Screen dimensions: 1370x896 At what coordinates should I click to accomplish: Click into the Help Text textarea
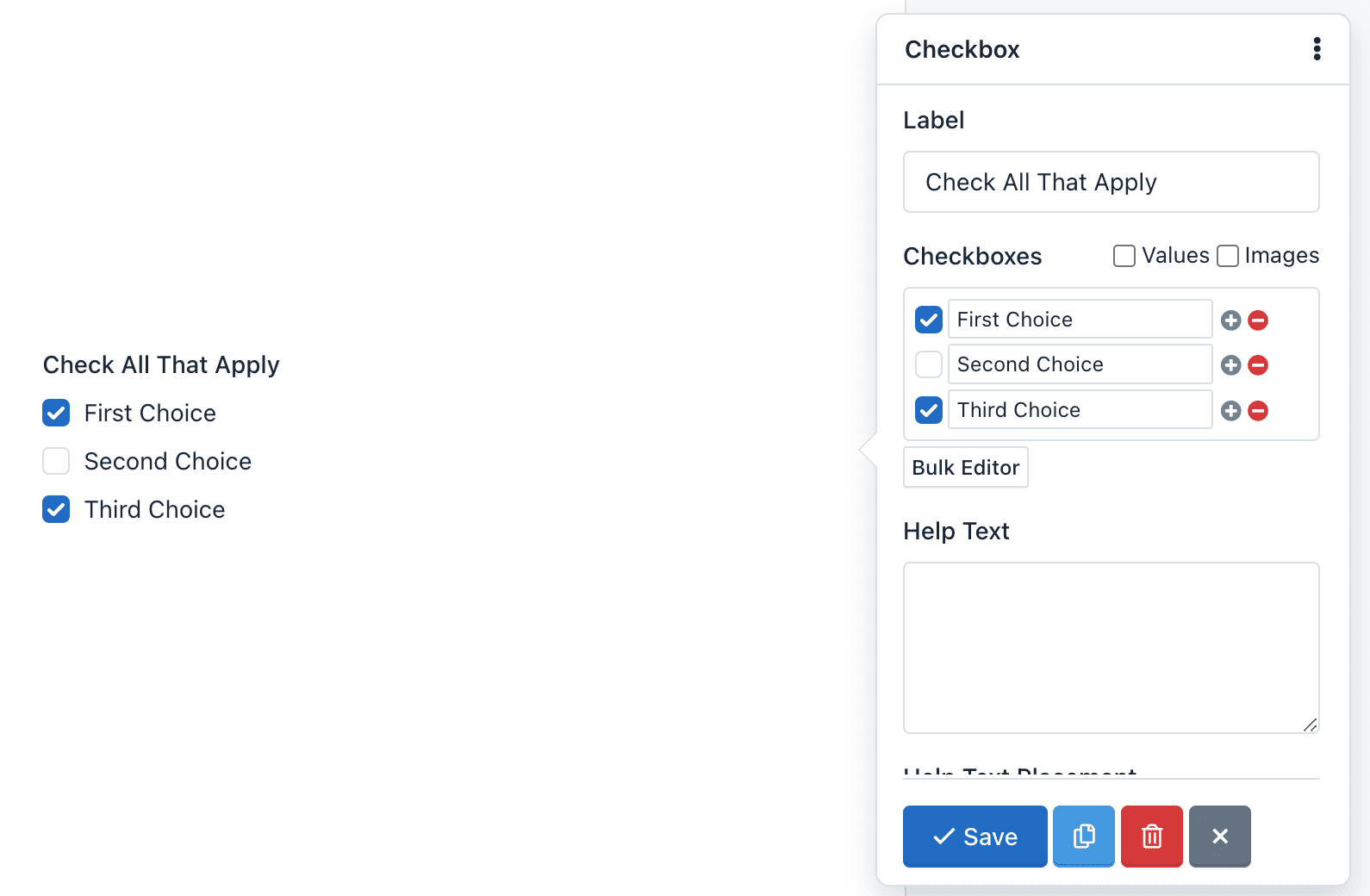click(1111, 647)
